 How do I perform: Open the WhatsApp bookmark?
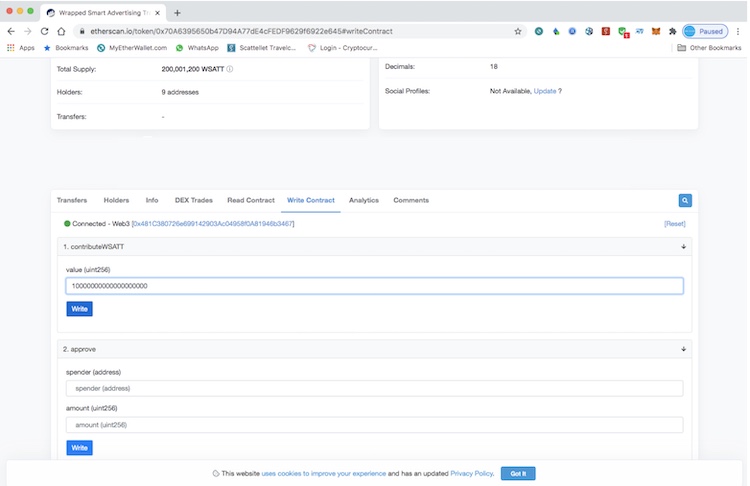pyautogui.click(x=197, y=48)
